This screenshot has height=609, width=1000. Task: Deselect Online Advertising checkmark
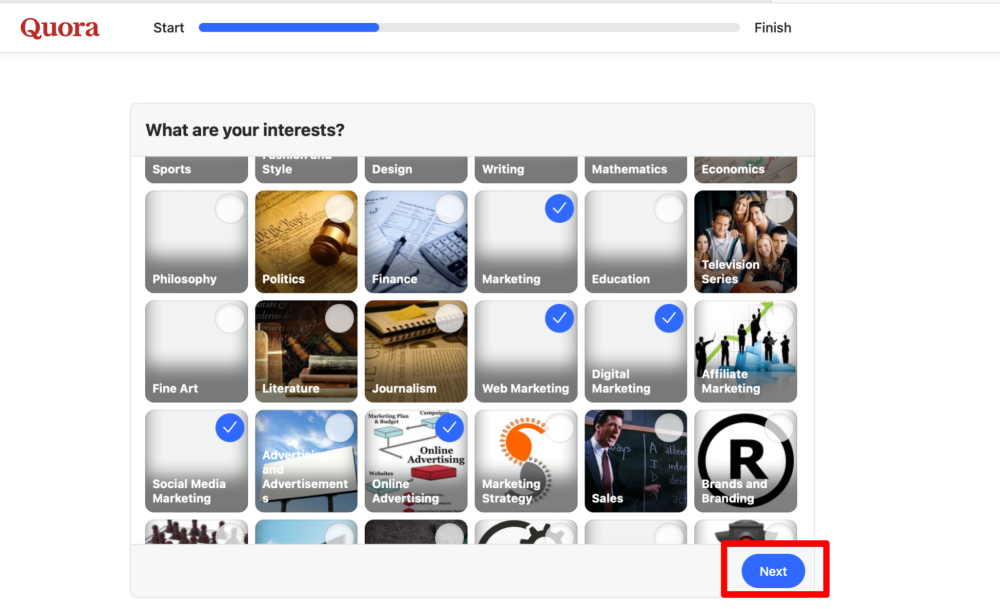tap(450, 428)
